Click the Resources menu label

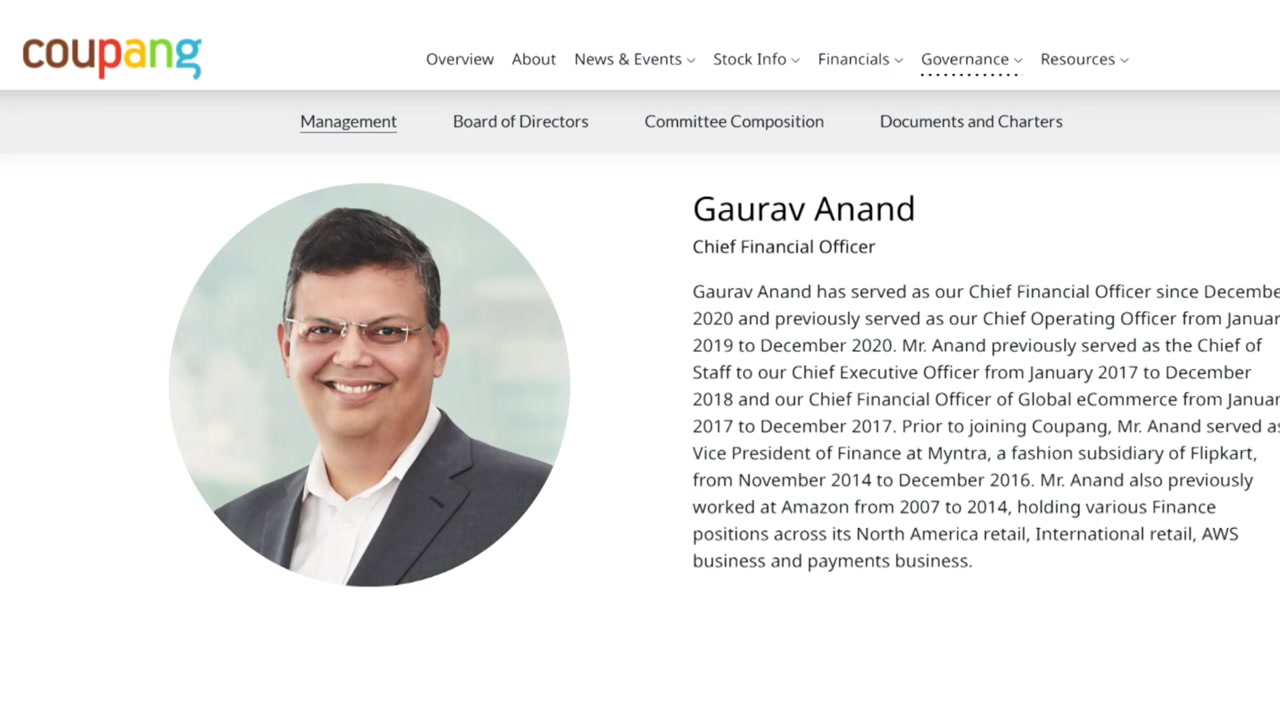1077,59
